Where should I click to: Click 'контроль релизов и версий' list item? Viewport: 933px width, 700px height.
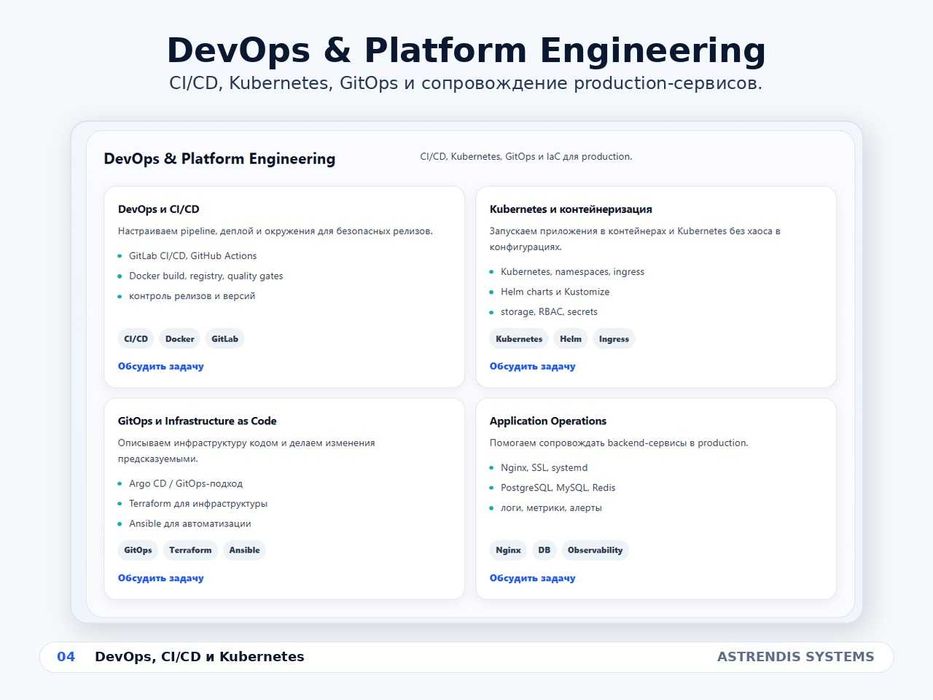pyautogui.click(x=192, y=296)
